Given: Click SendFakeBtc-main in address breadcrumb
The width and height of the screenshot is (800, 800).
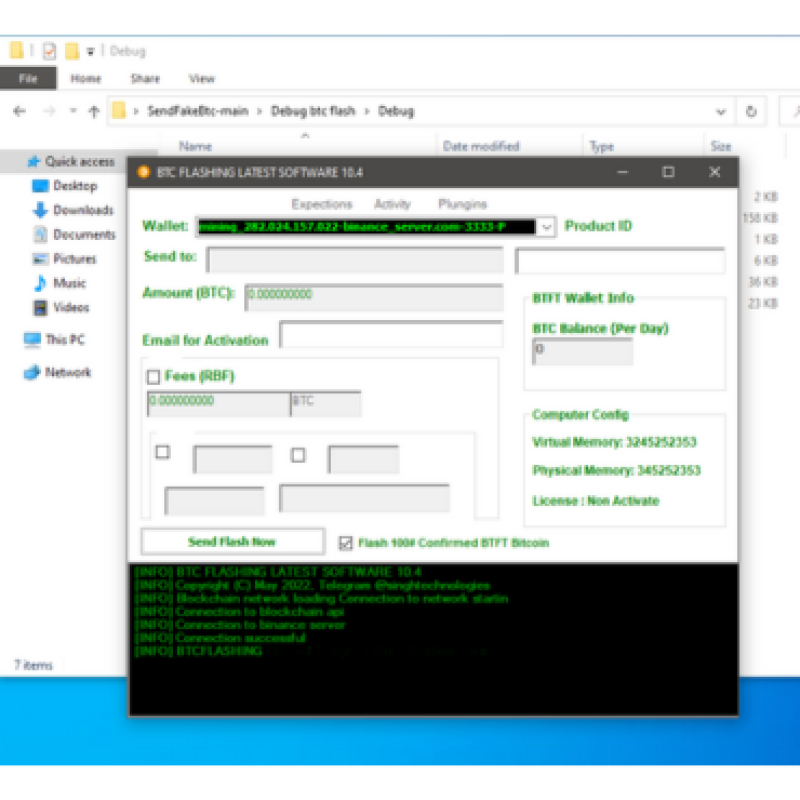Looking at the screenshot, I should coord(198,111).
